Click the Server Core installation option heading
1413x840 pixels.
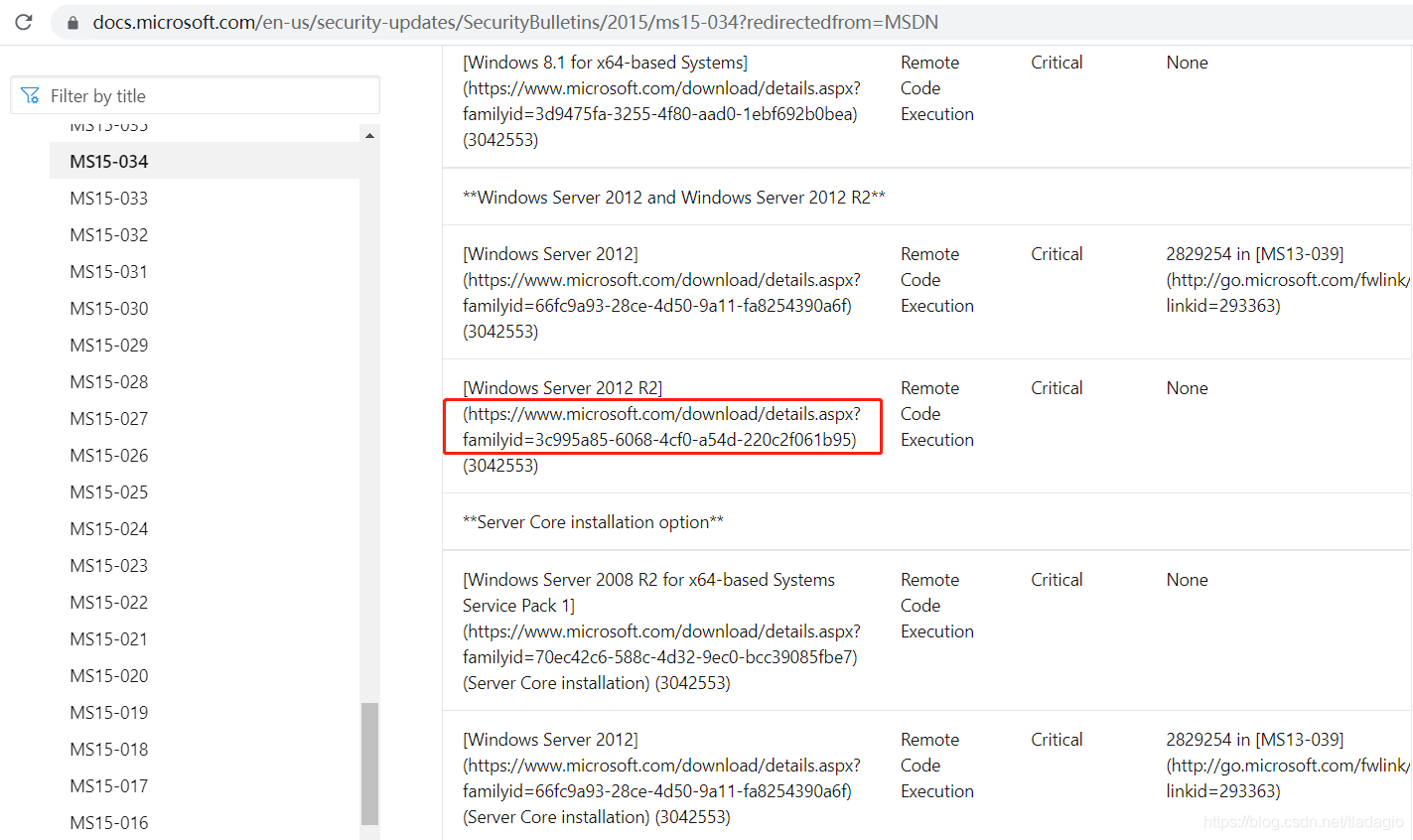(593, 521)
